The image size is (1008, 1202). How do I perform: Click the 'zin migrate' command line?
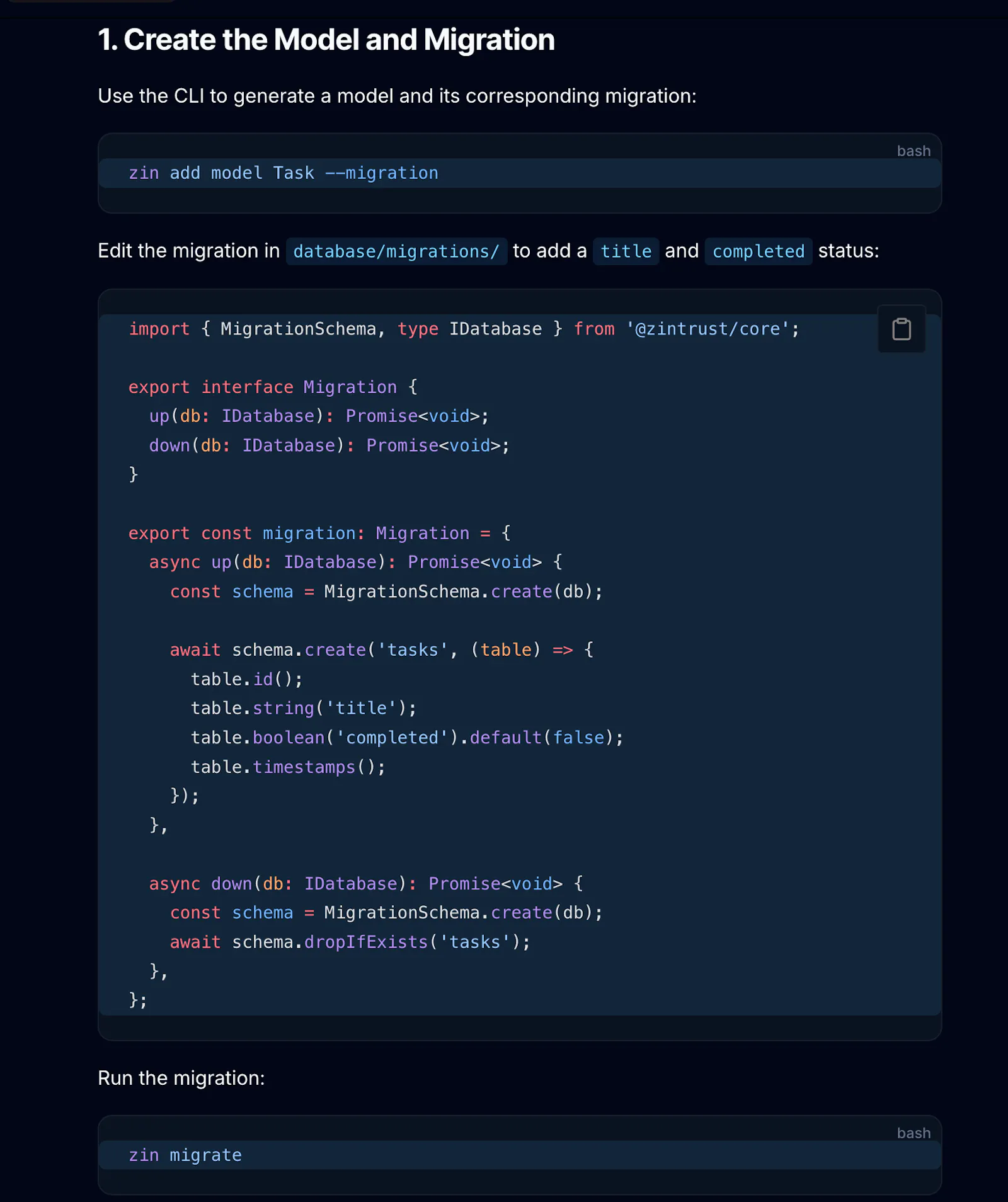coord(185,1155)
